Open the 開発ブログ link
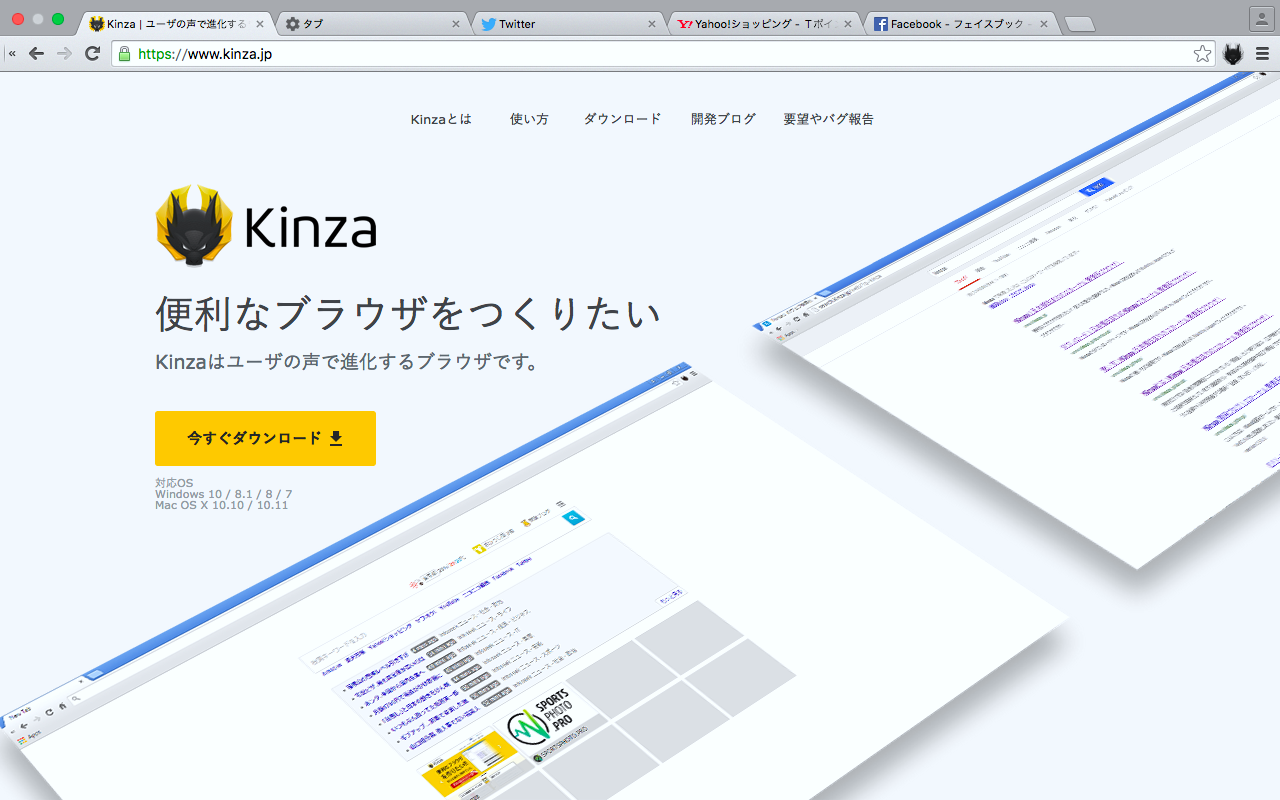The height and width of the screenshot is (800, 1280). click(x=724, y=119)
